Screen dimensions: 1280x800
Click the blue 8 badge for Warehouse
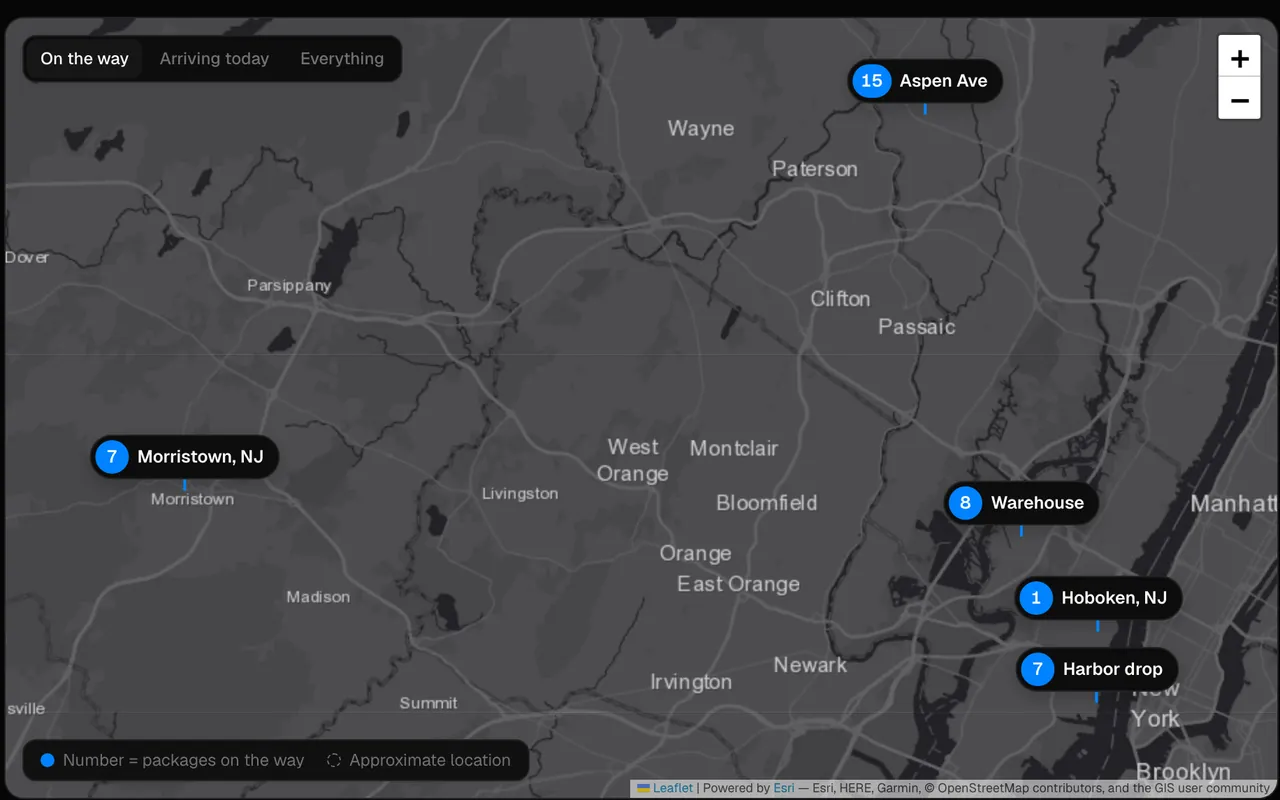[965, 503]
